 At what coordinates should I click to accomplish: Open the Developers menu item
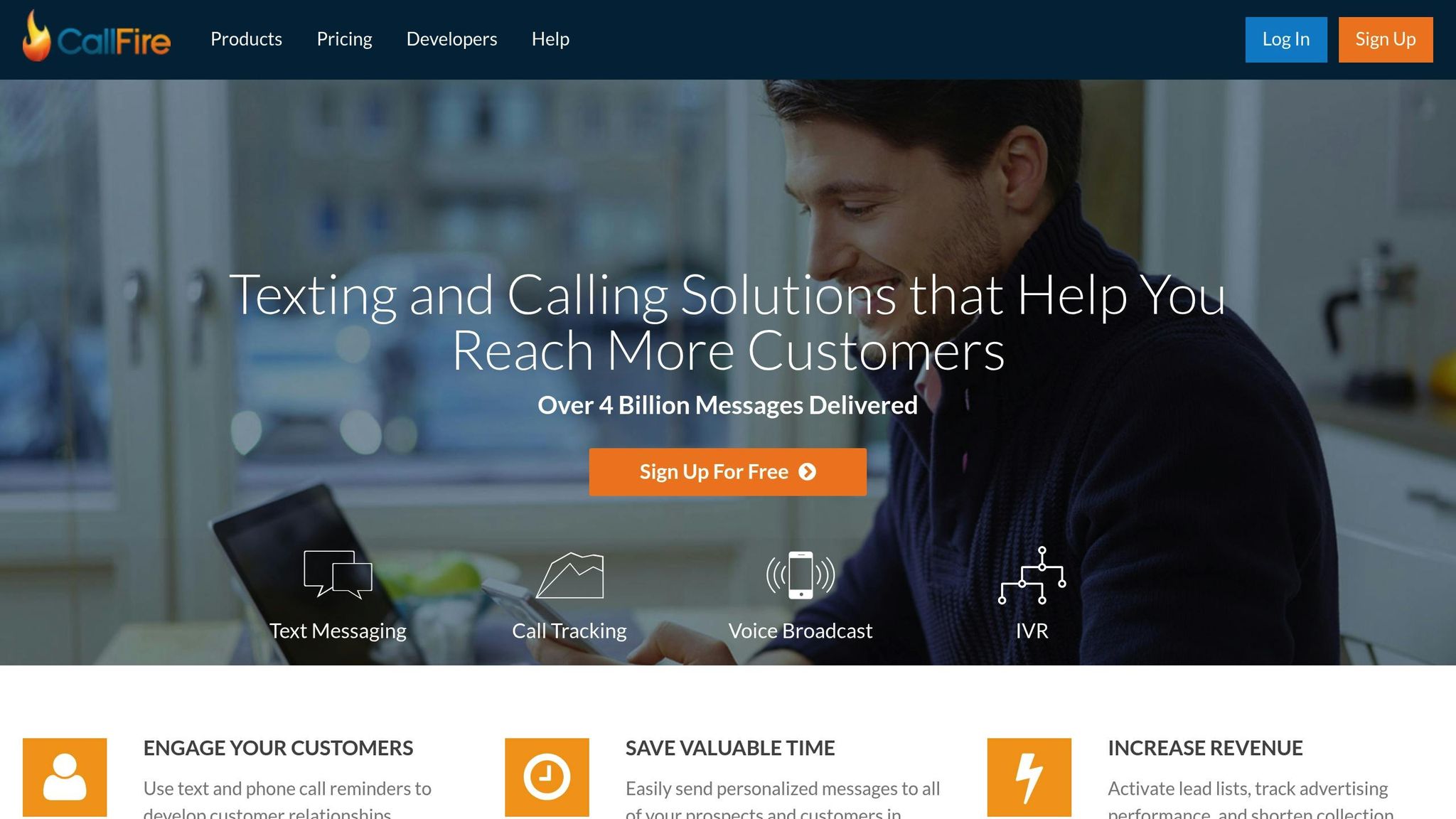[x=451, y=39]
